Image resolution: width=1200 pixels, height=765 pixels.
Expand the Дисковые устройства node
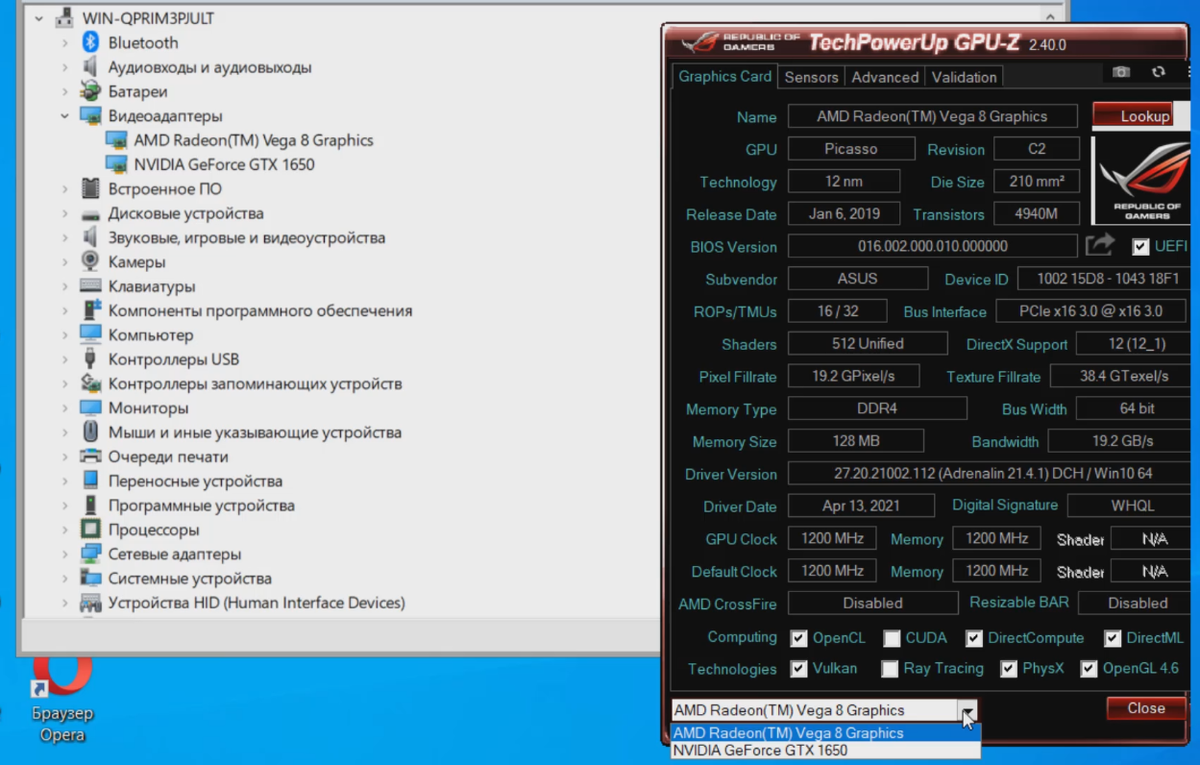pyautogui.click(x=64, y=213)
